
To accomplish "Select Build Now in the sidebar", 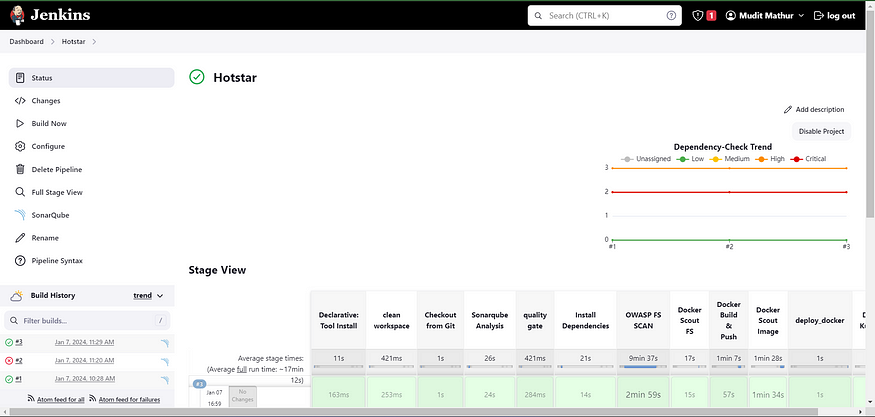I will coord(92,123).
